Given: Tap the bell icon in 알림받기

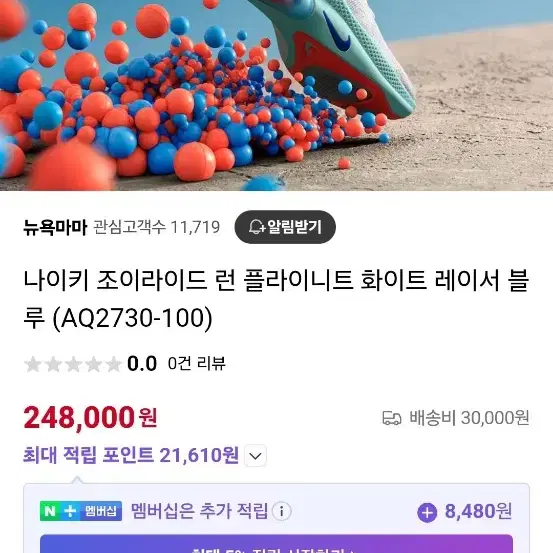Looking at the screenshot, I should [x=257, y=227].
